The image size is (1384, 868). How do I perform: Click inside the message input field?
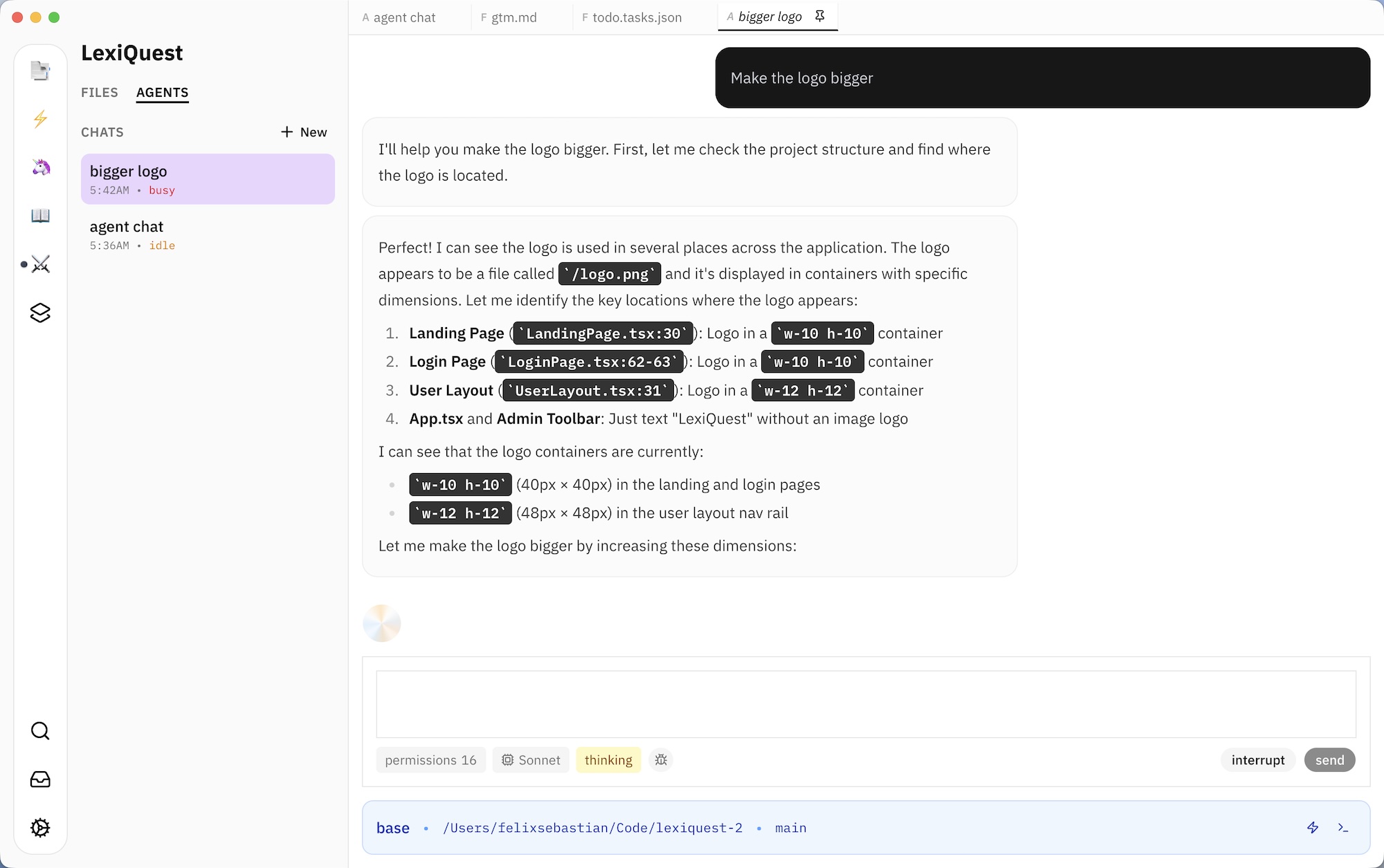pyautogui.click(x=865, y=703)
